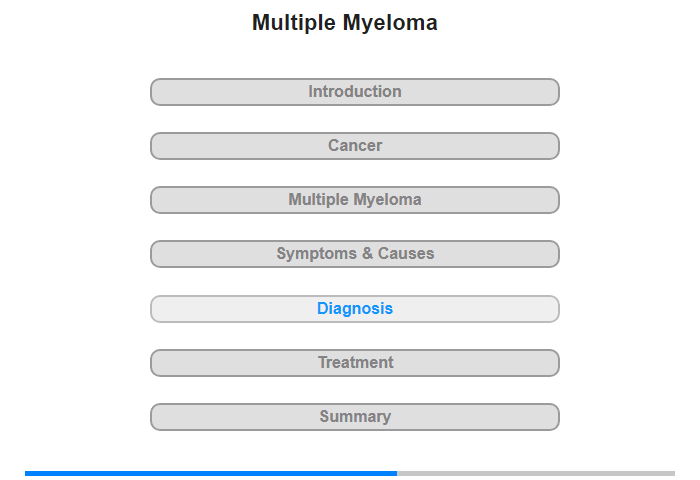Select the blue Diagnosis link text
The width and height of the screenshot is (700, 480).
[x=355, y=309]
